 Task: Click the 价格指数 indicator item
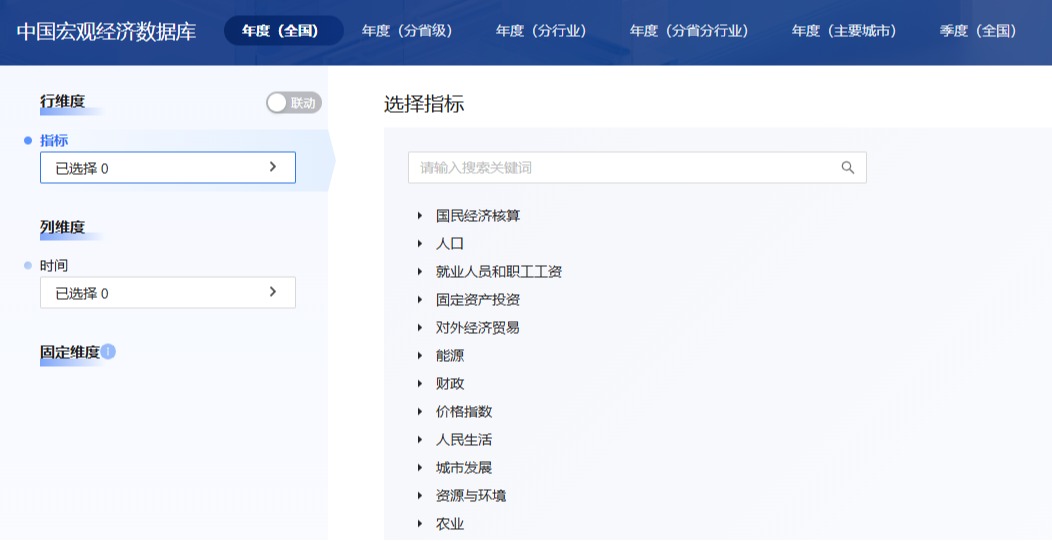click(x=464, y=412)
